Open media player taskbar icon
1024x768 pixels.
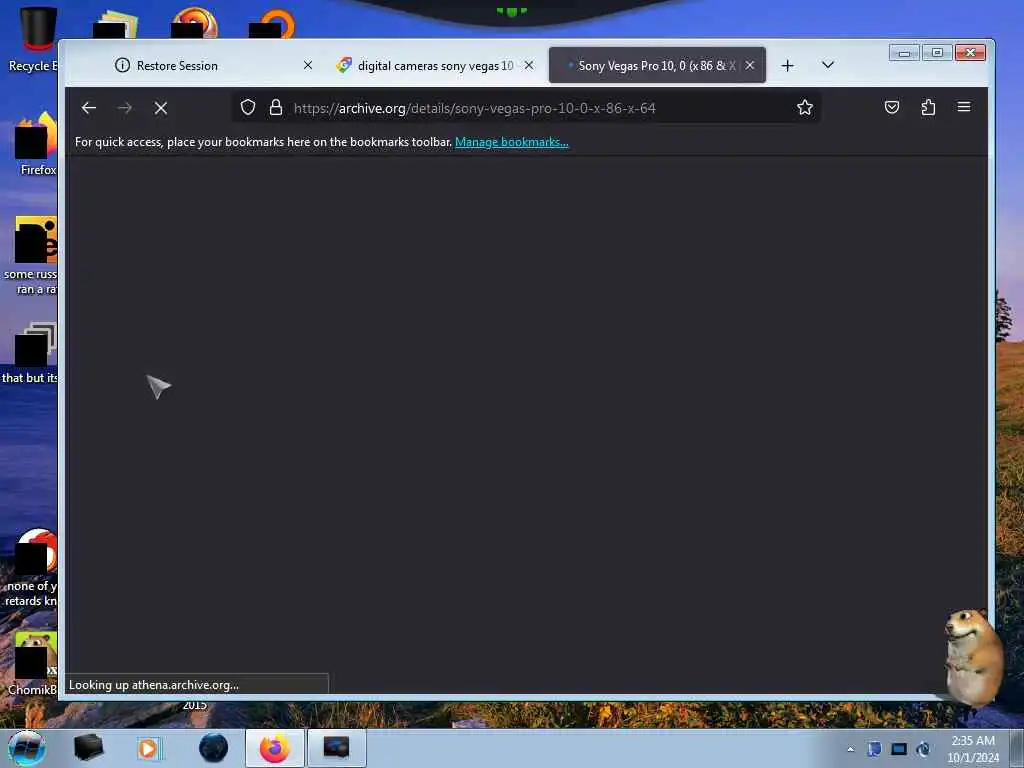[x=149, y=748]
